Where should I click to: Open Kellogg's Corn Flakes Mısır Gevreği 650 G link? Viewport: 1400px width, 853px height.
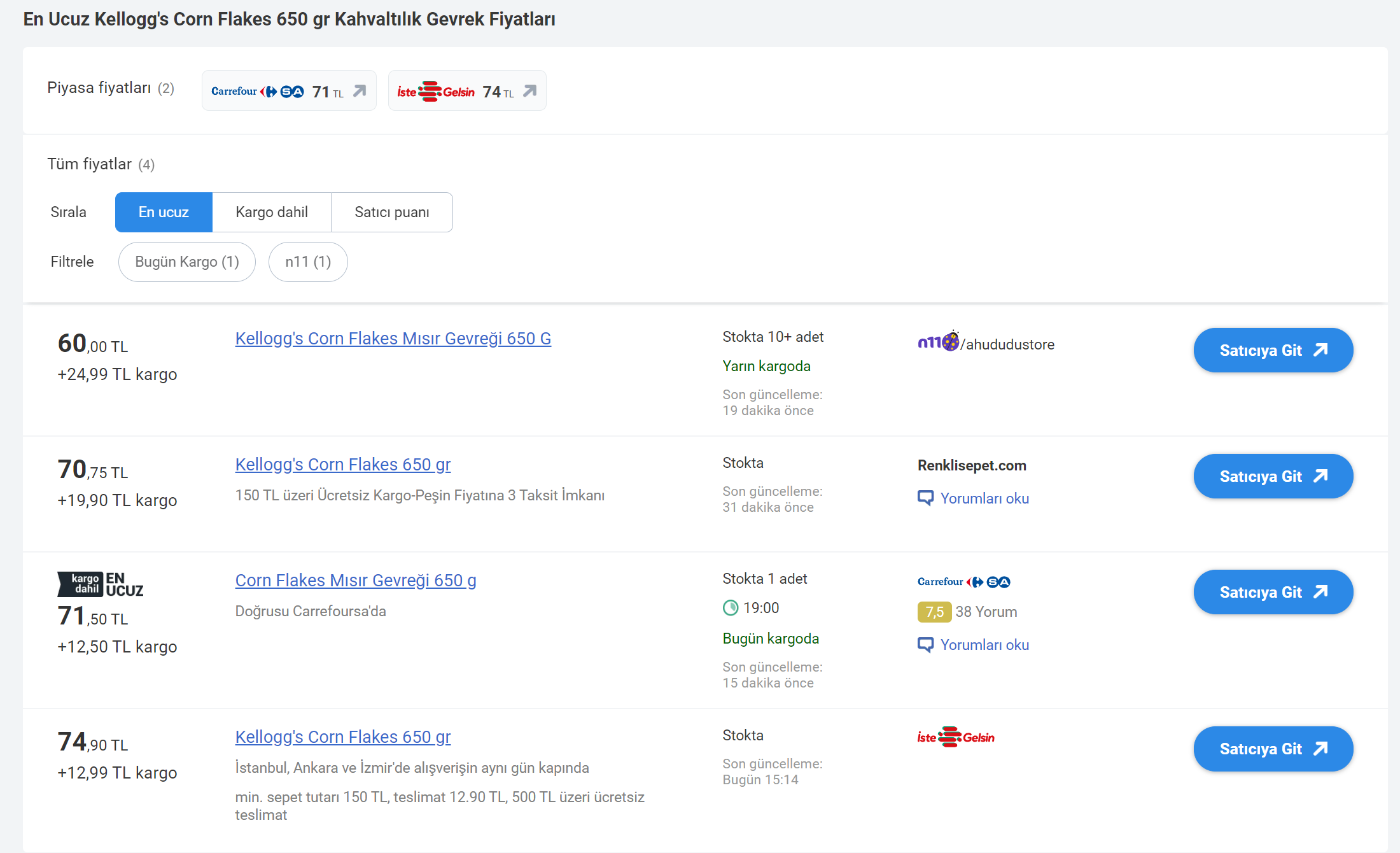393,339
